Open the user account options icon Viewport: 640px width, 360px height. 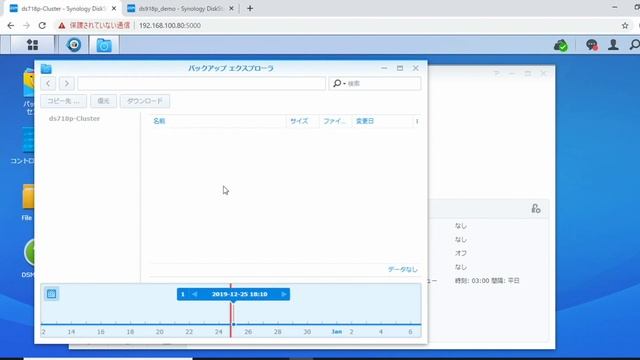(x=613, y=44)
